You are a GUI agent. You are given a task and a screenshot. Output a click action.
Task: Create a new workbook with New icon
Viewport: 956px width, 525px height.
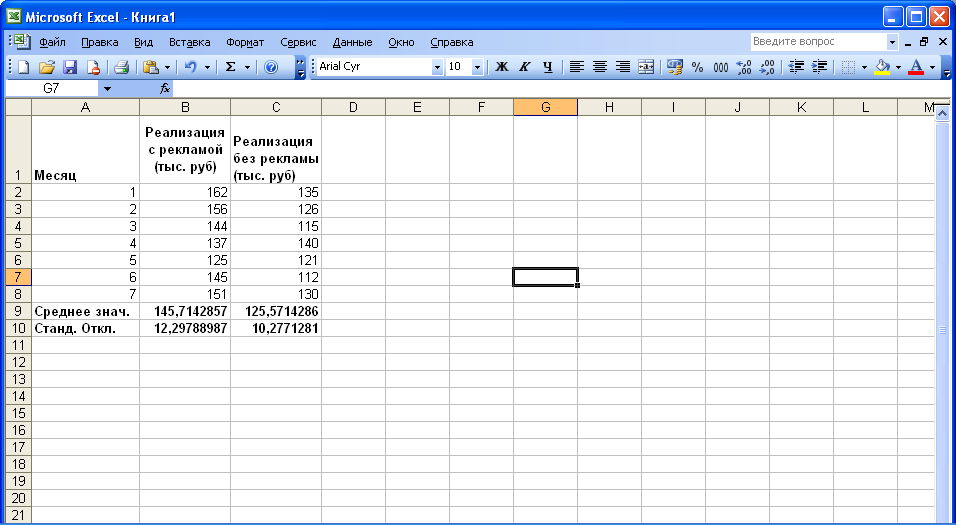[23, 67]
